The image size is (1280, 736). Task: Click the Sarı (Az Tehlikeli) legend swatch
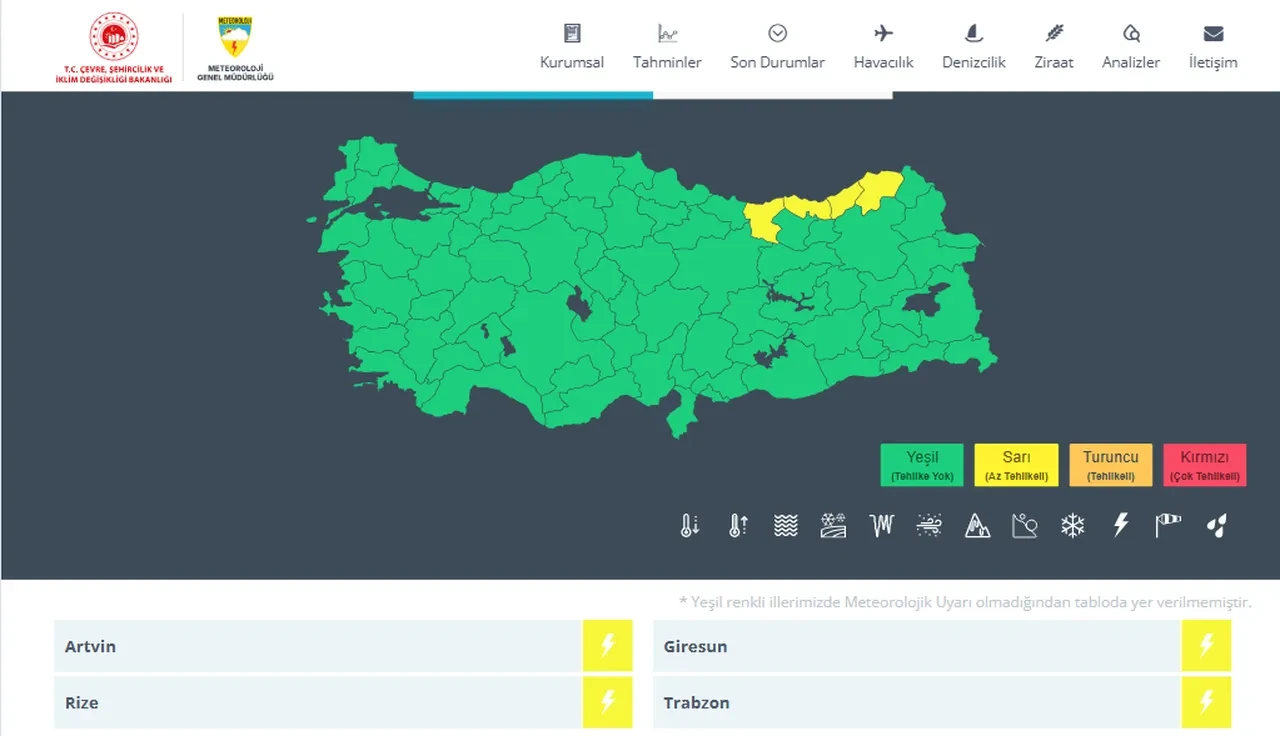1016,465
